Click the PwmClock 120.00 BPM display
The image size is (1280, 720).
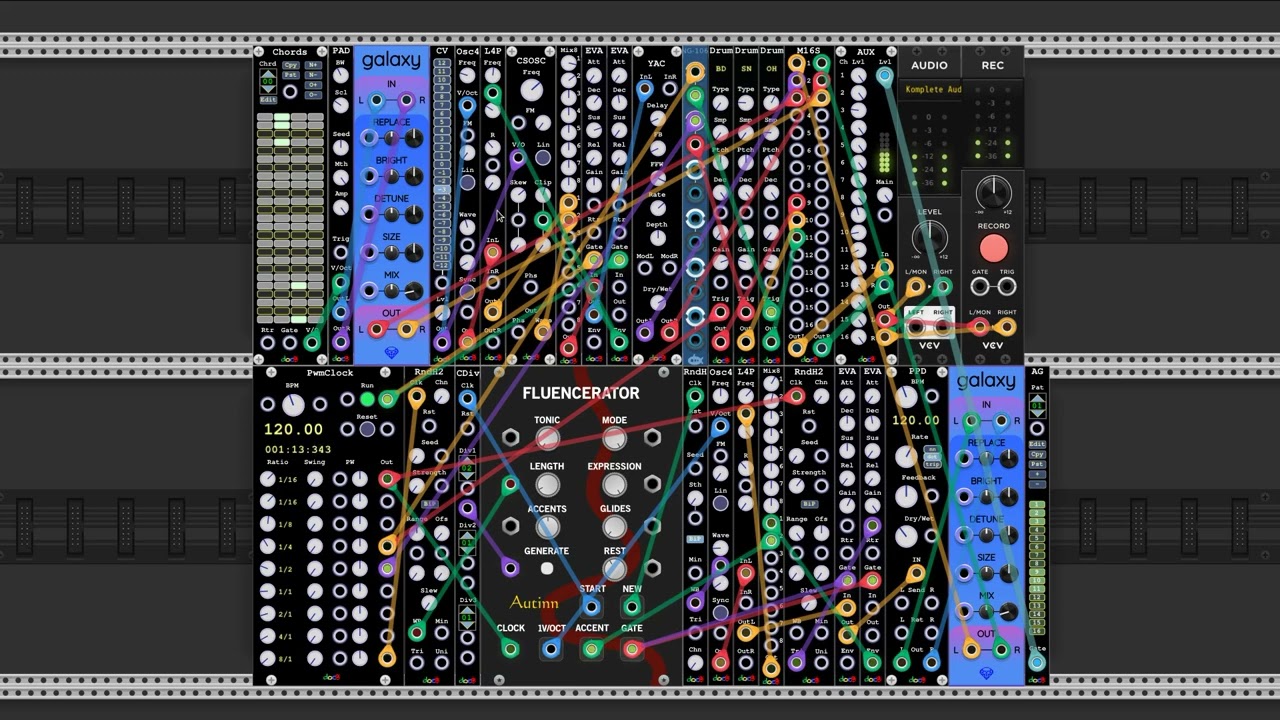[293, 430]
